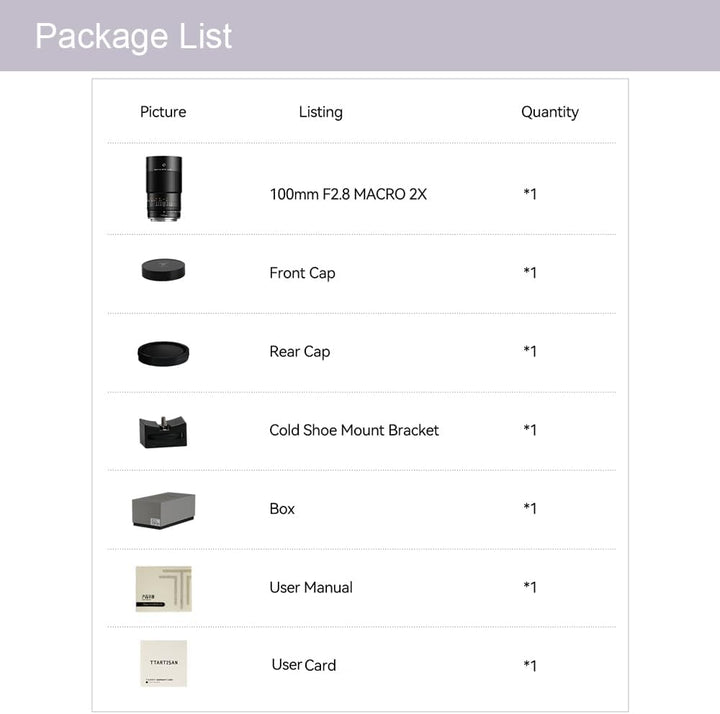Click the quantity *1 for User Card
This screenshot has height=714, width=720.
tap(530, 666)
